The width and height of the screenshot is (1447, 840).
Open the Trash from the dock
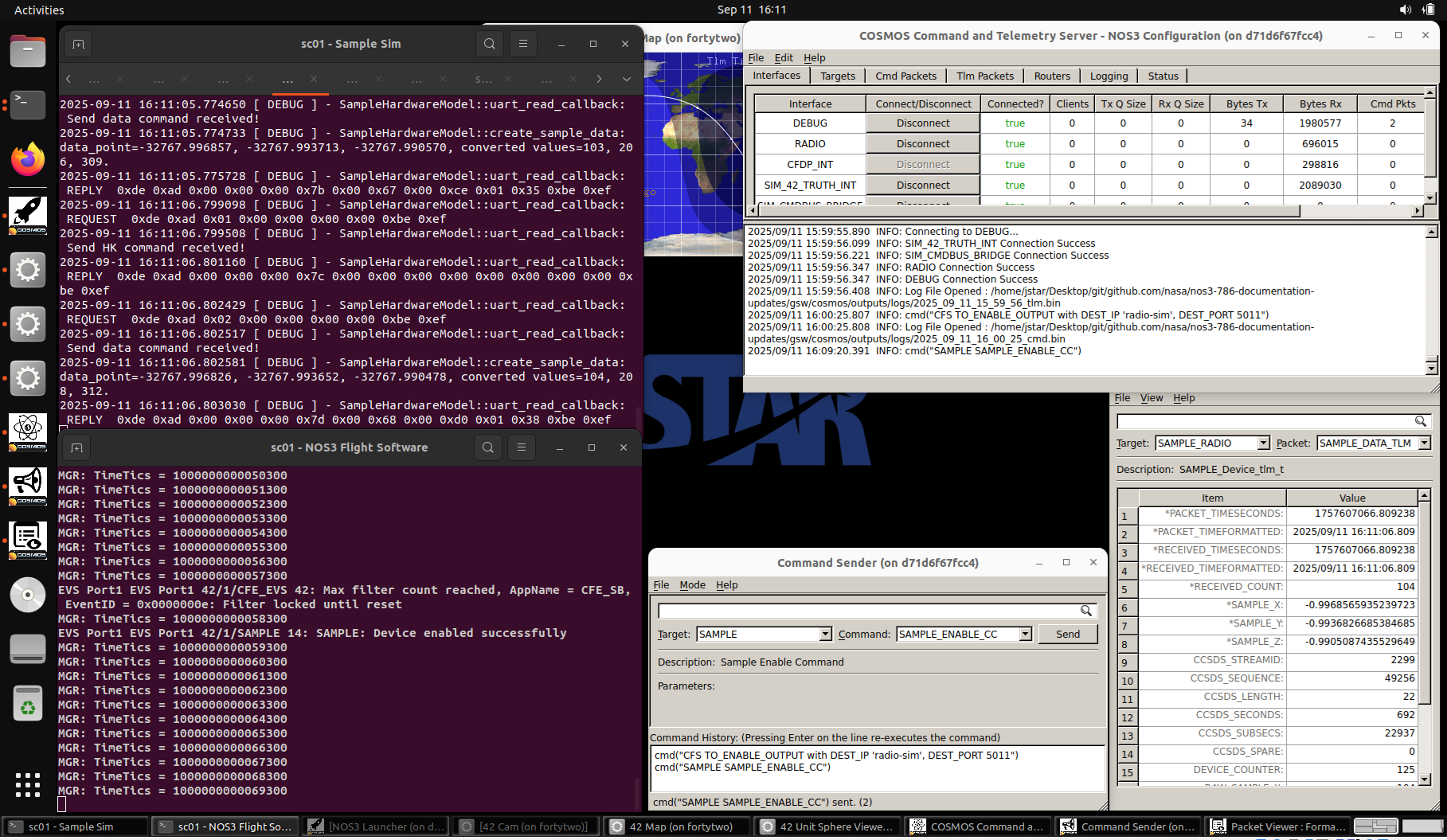point(28,704)
